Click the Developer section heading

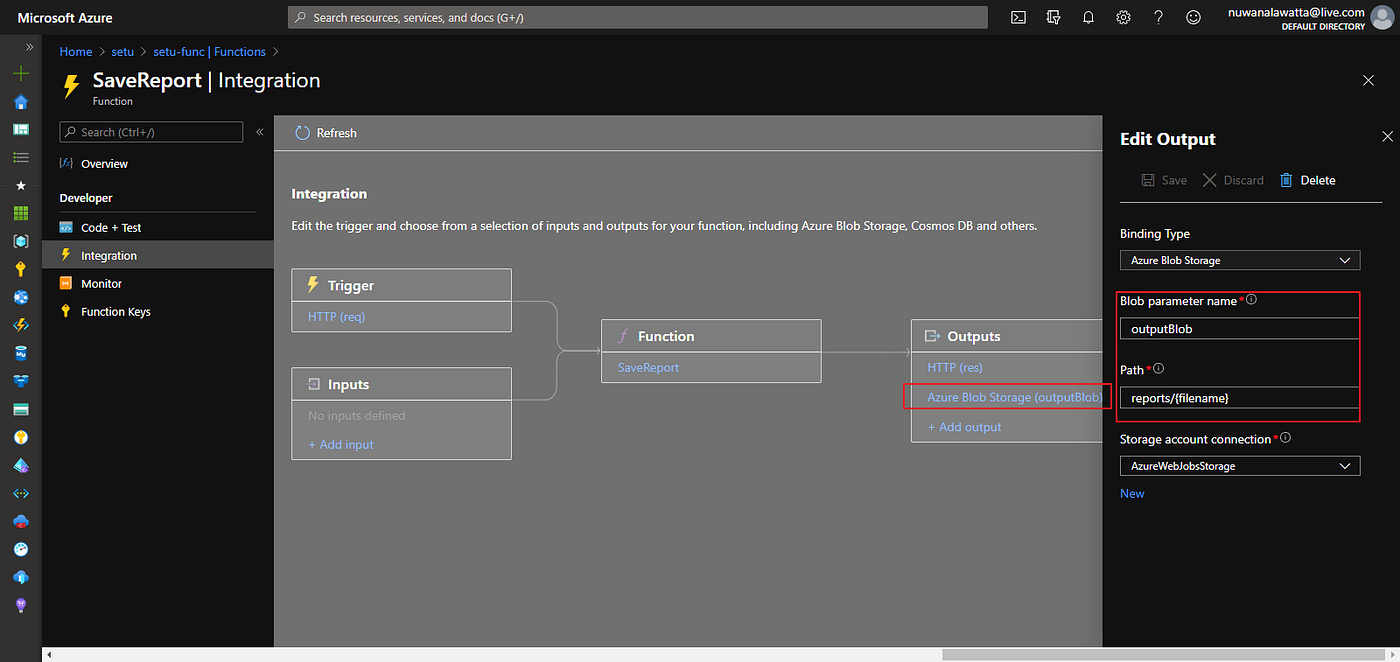coord(86,198)
